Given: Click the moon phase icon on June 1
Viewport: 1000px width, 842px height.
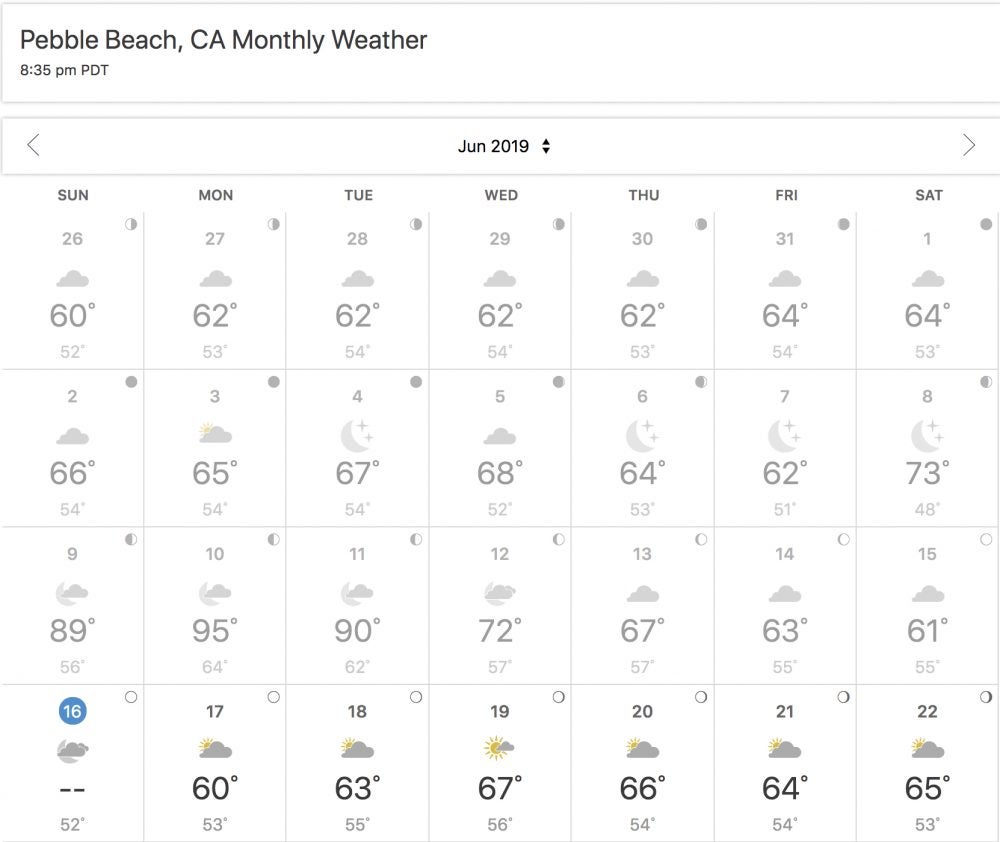Looking at the screenshot, I should [x=986, y=225].
